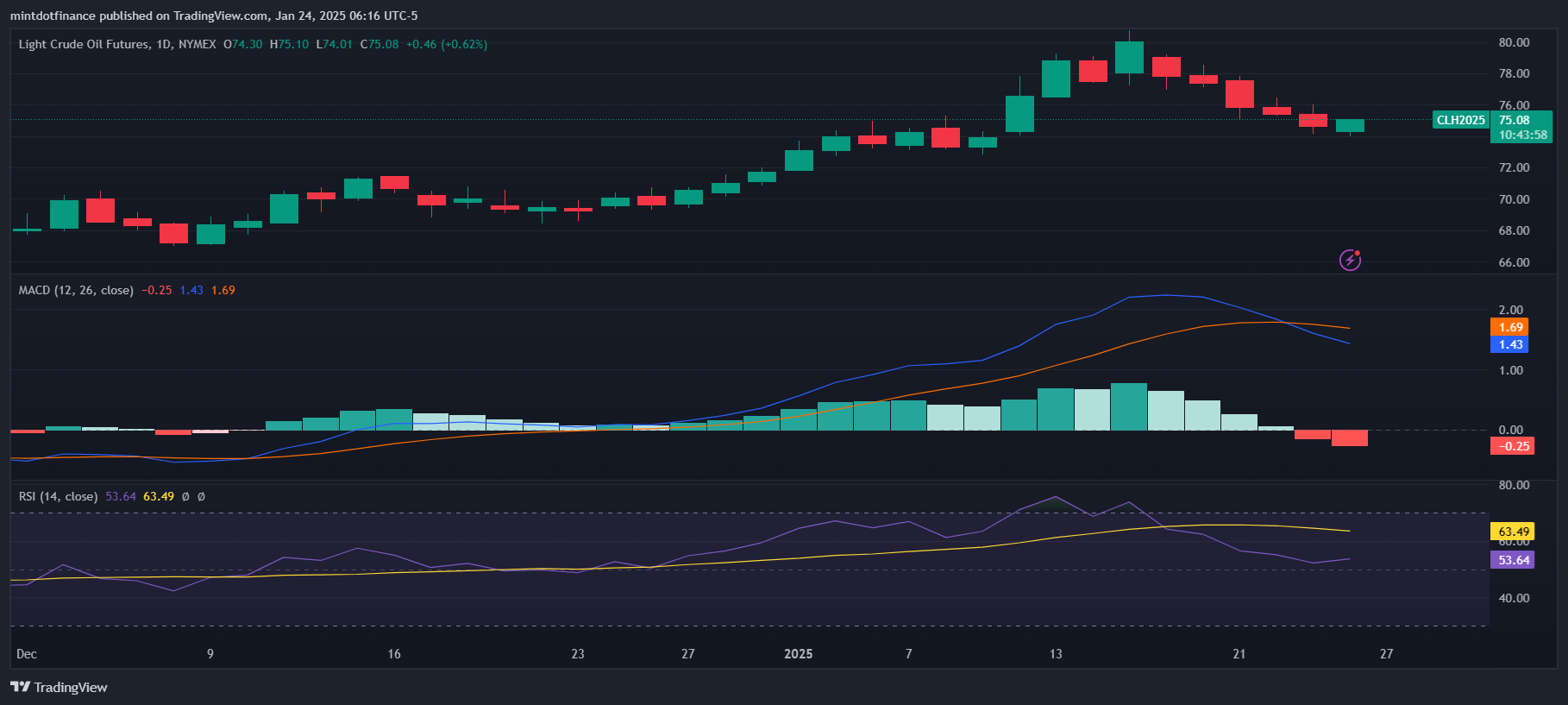The image size is (1568, 705).
Task: Click the 9 date label
Action: point(210,654)
